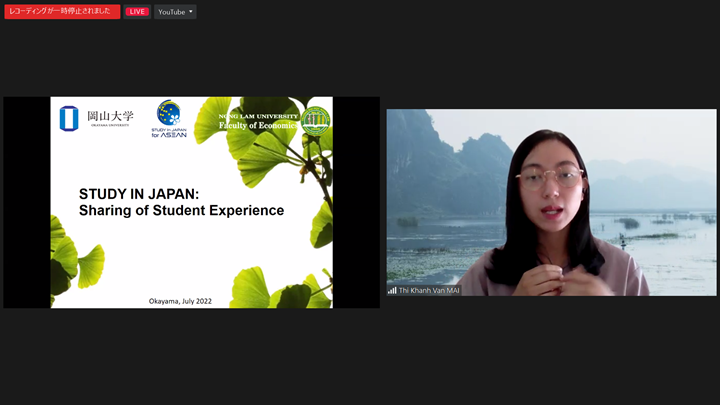Click the network signal bars icon
This screenshot has width=721, height=406.
392,290
